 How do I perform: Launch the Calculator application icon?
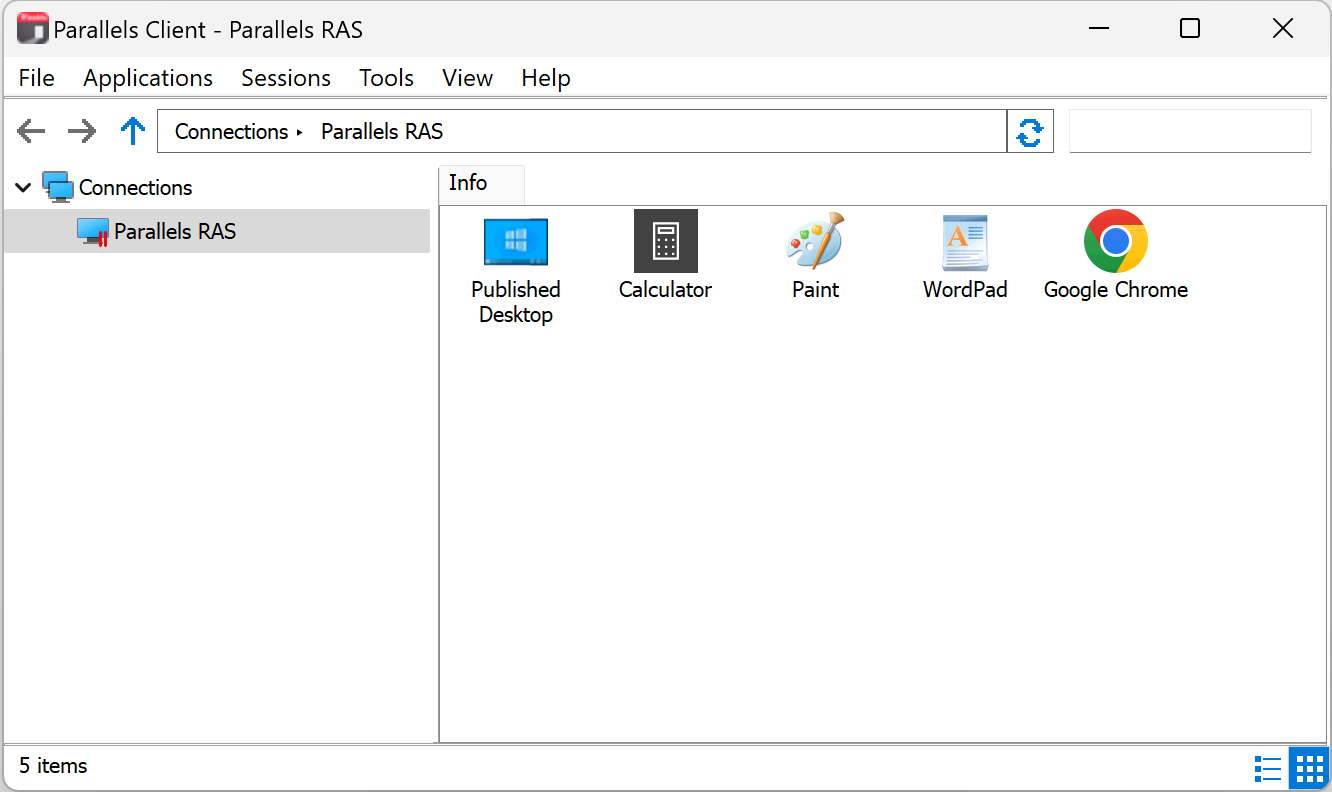pos(665,243)
